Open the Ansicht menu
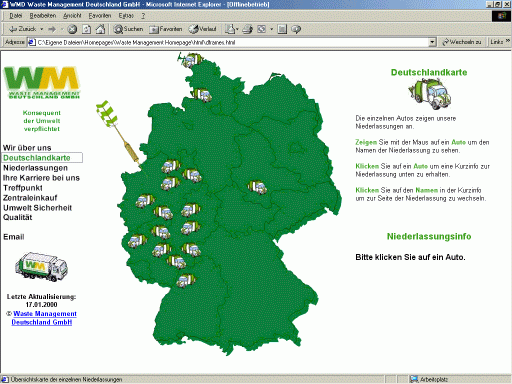 pos(72,16)
